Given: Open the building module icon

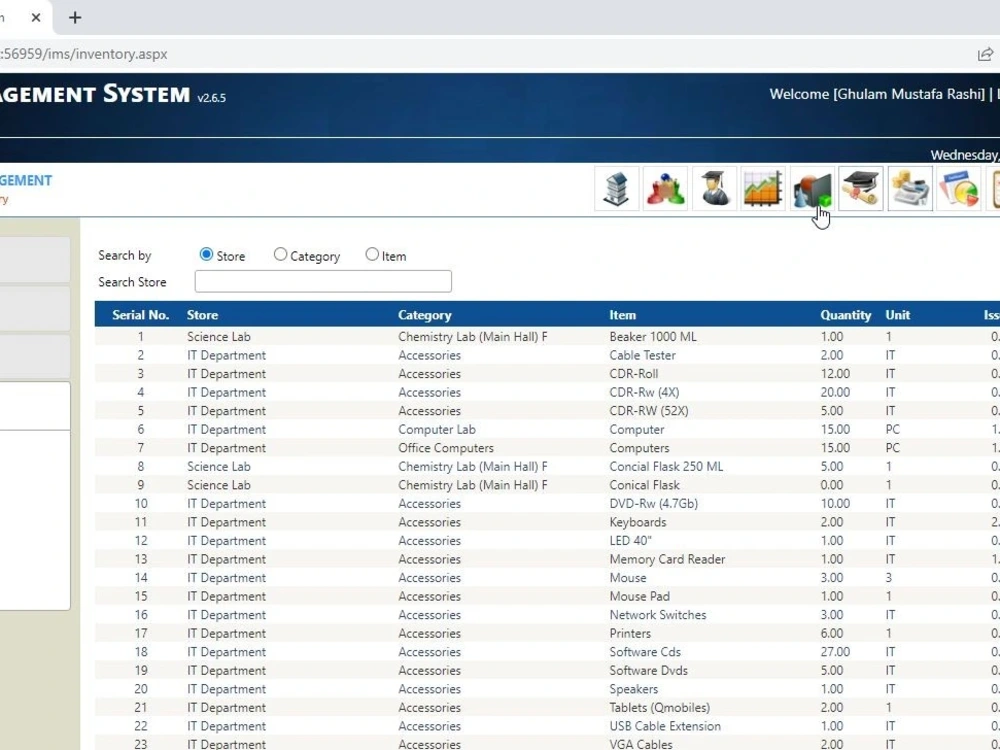Looking at the screenshot, I should 616,189.
